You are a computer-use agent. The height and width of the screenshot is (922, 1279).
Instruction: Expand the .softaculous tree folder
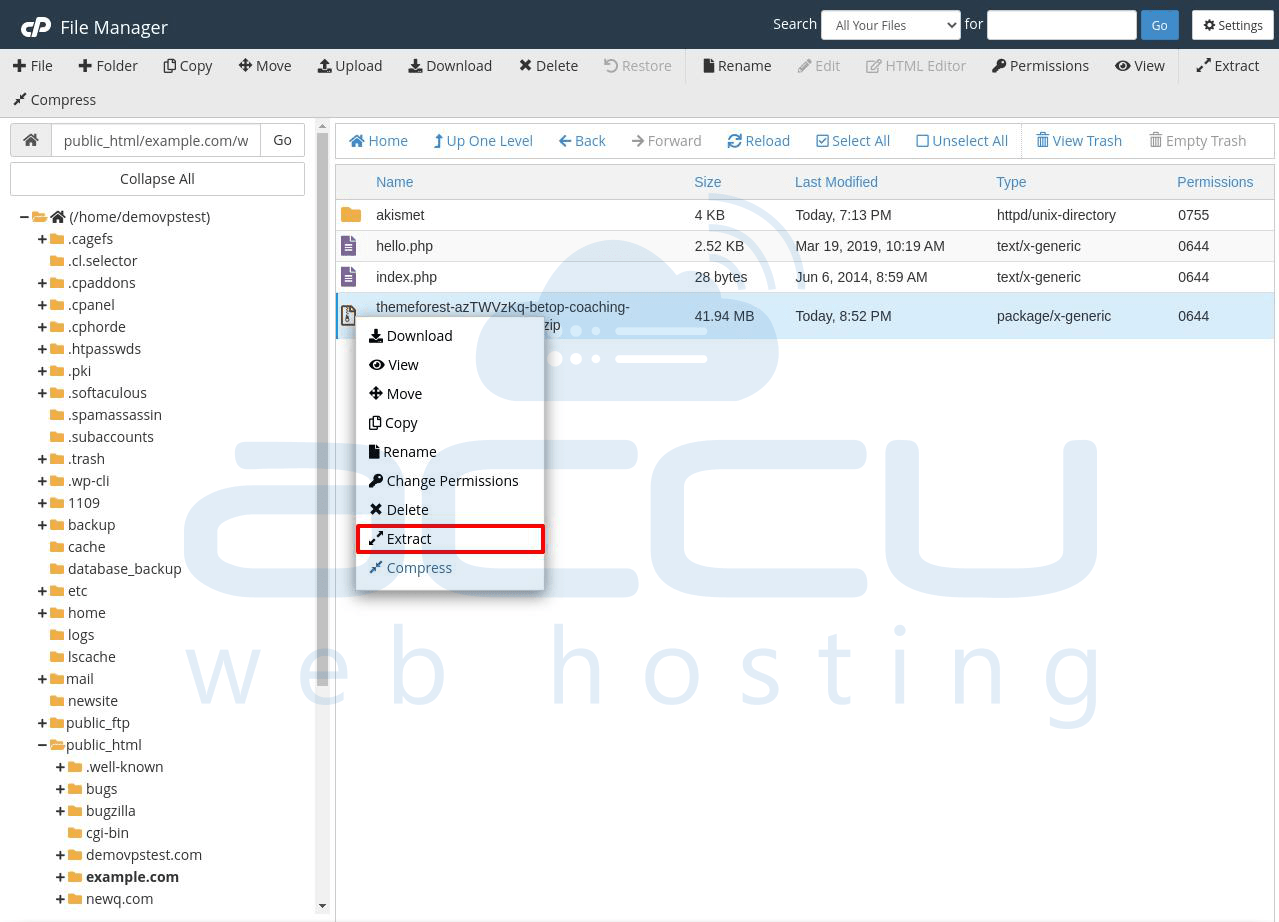(x=42, y=393)
